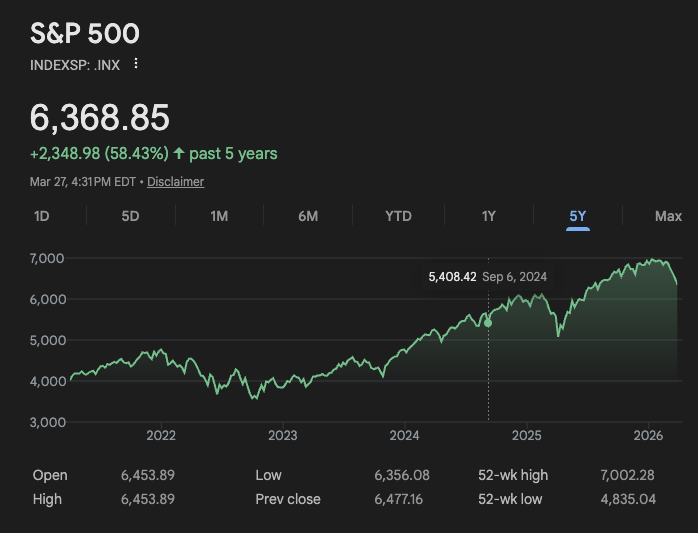Click the Prev close value 6,477.16
Viewport: 698px width, 533px height.
click(x=401, y=499)
